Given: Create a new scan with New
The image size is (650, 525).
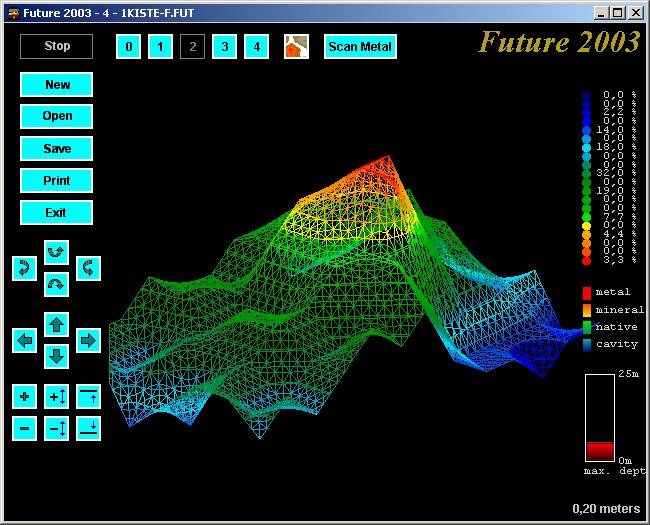Looking at the screenshot, I should point(56,85).
